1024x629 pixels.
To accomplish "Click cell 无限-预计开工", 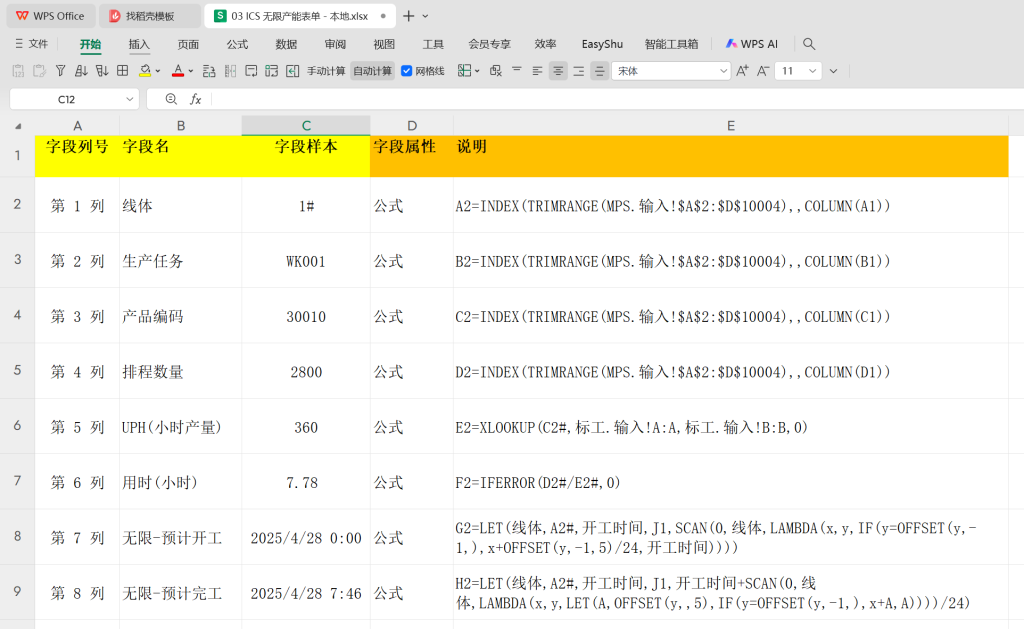I will (x=180, y=538).
